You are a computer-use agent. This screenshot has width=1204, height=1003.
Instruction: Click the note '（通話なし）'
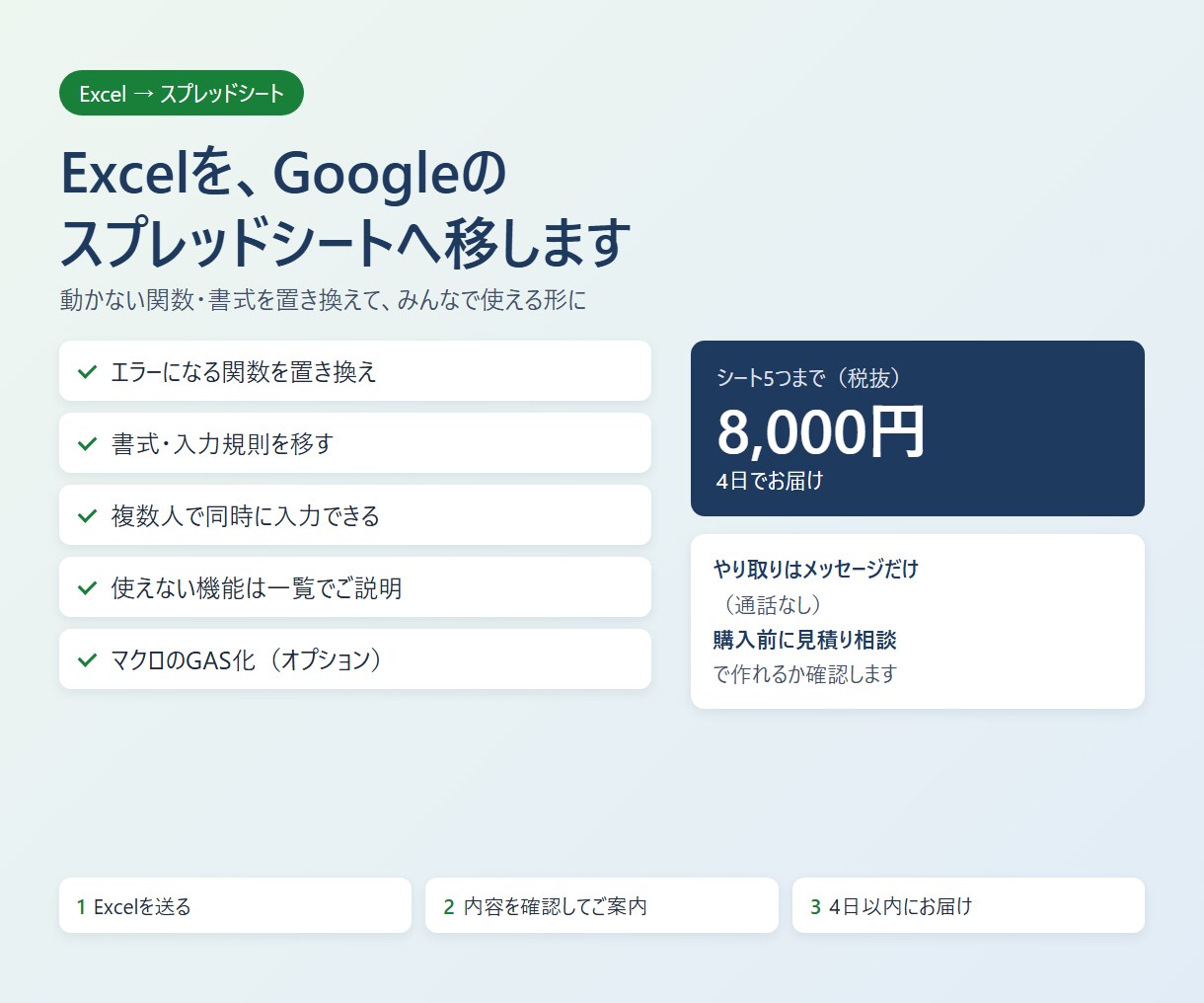pyautogui.click(x=772, y=604)
